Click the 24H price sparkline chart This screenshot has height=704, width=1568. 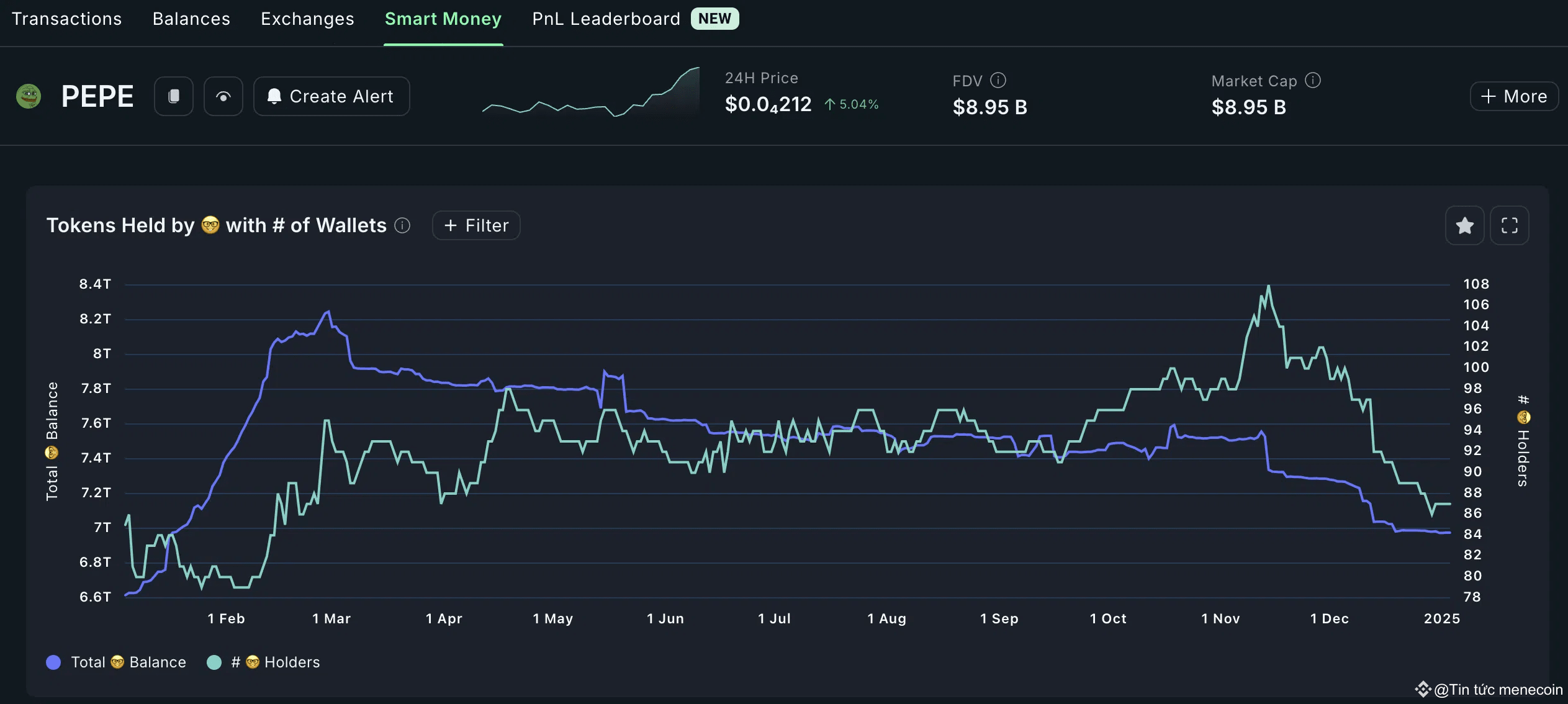(x=590, y=93)
